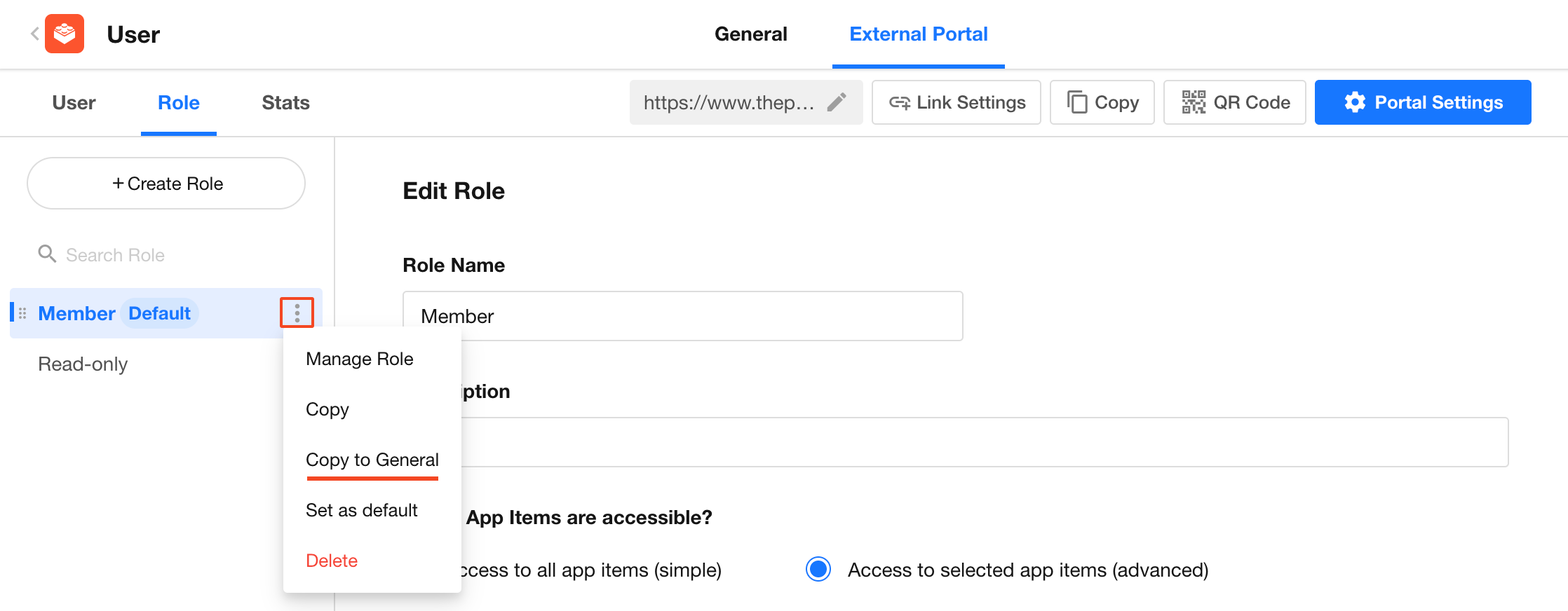
Task: Open the User sub-tab
Action: pyautogui.click(x=74, y=102)
